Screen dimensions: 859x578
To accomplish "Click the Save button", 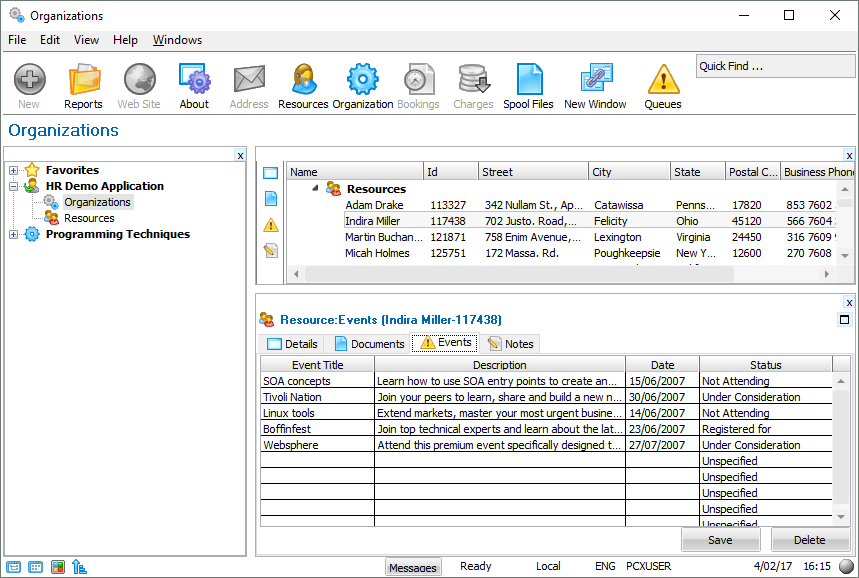I will coord(720,540).
